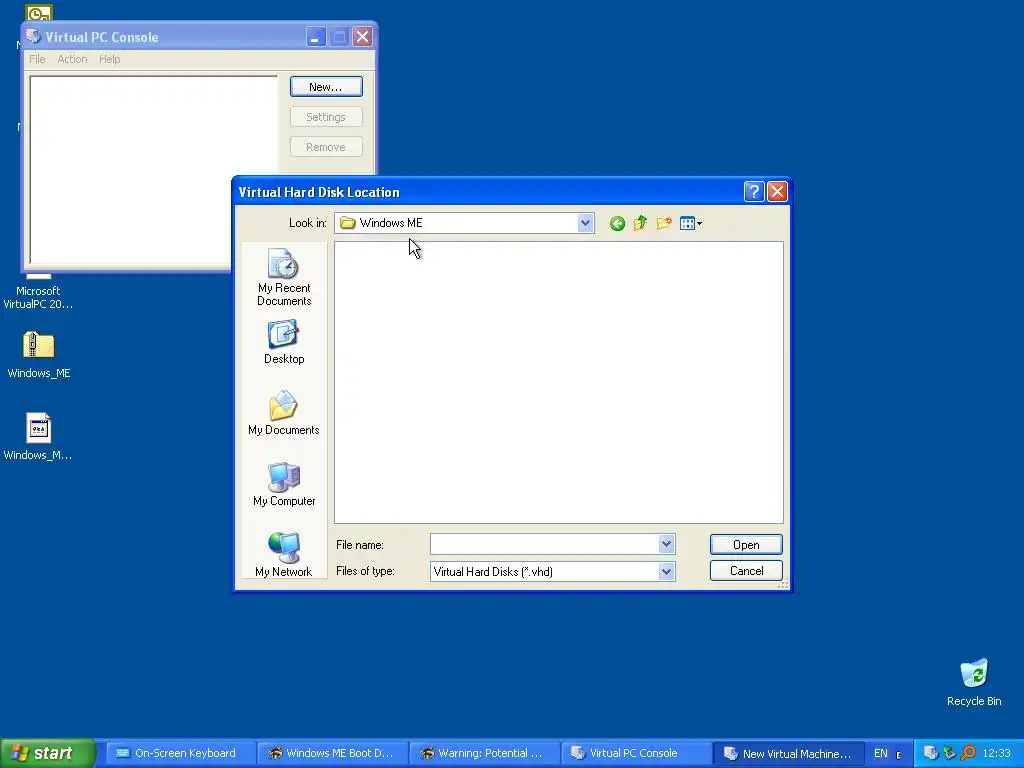
Task: Open Help menu in Virtual PC Console
Action: click(x=110, y=59)
